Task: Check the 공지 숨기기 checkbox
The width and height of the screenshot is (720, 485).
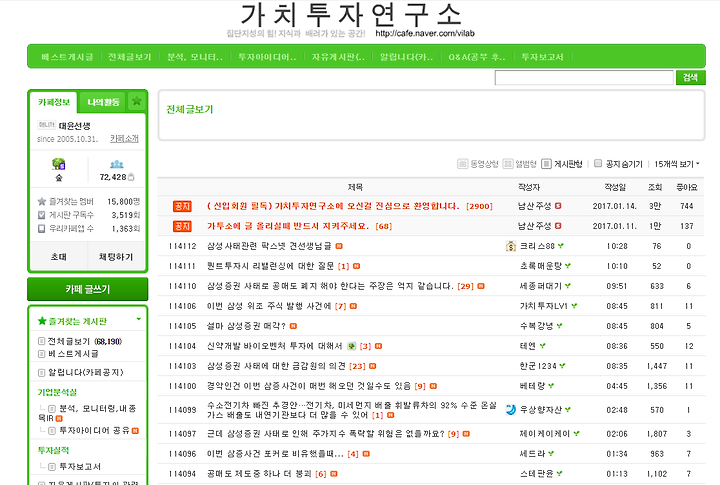Action: 598,163
